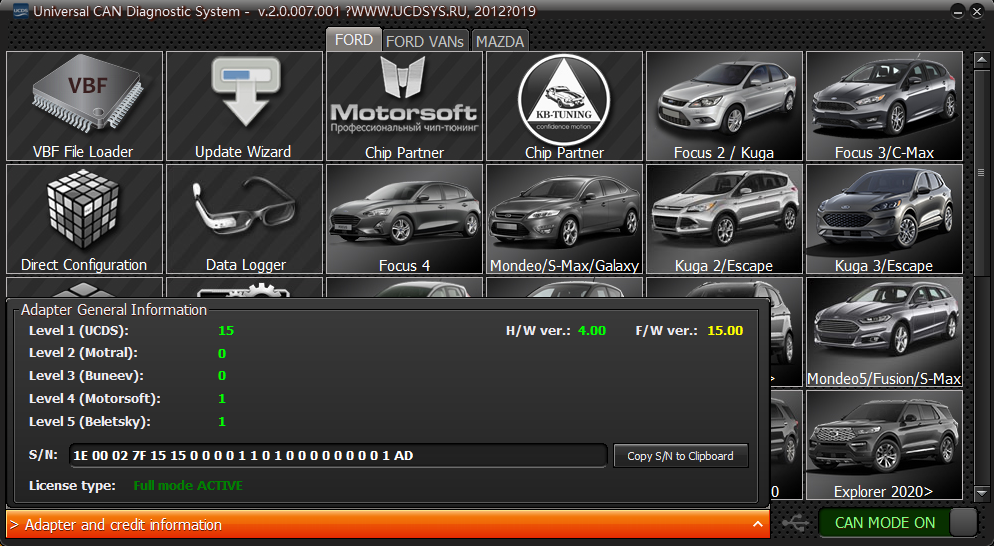
Task: Select the Kuga 2/Escape vehicle
Action: (724, 219)
